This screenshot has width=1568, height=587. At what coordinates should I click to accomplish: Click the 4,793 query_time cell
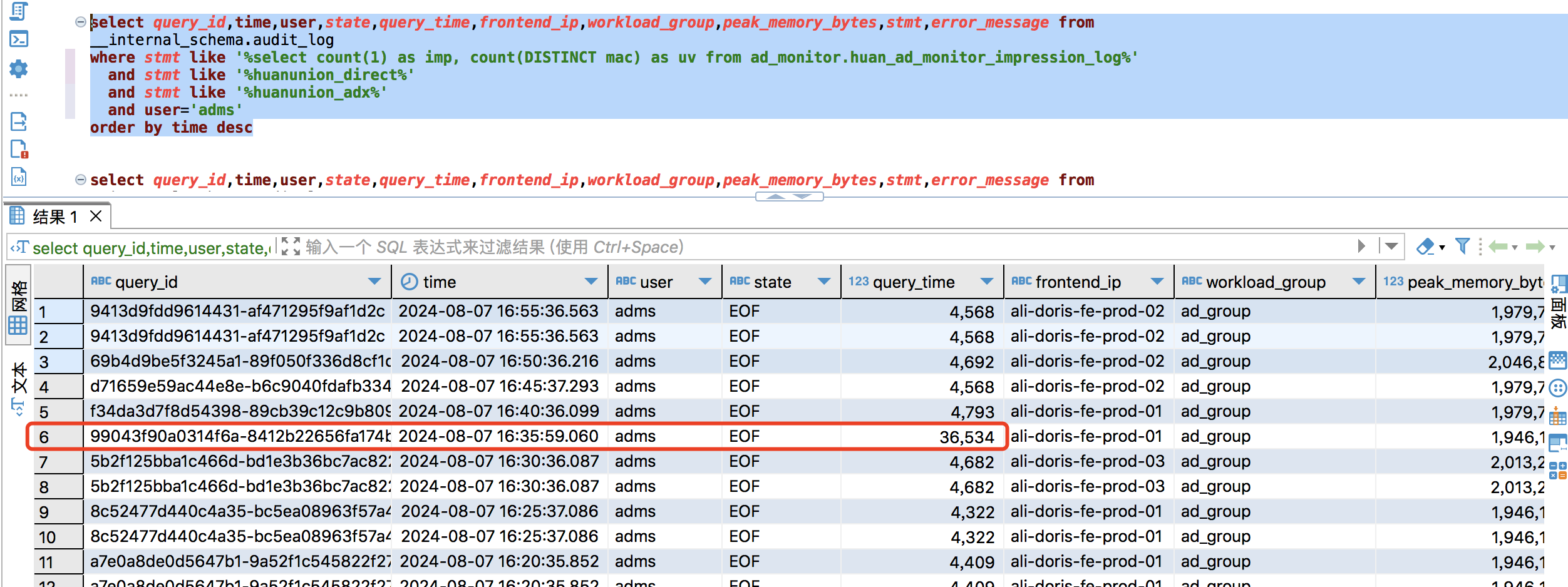click(922, 412)
